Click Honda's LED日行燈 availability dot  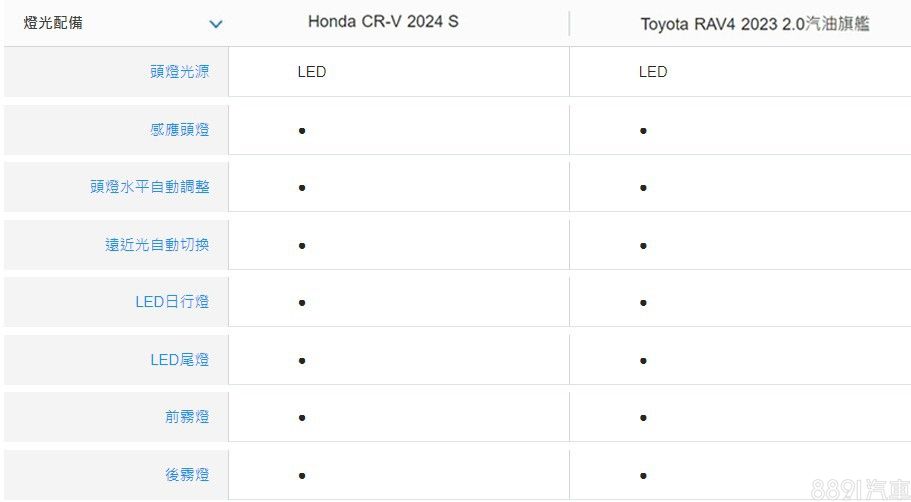(301, 303)
